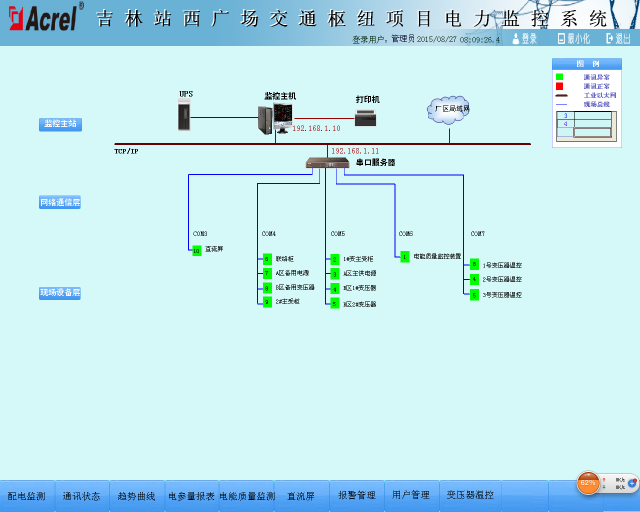Switch to the 趋势曲线 tab

(136, 495)
